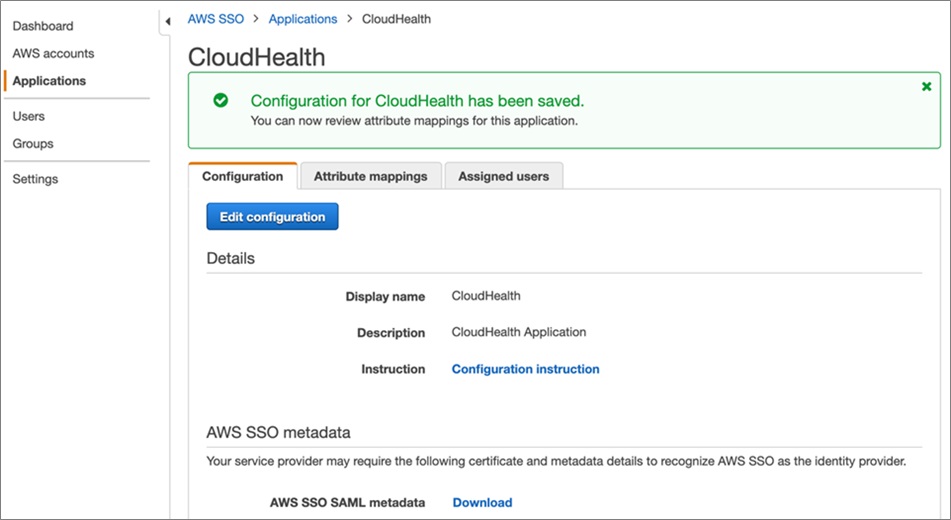Open Users in the sidebar
951x520 pixels.
[29, 116]
